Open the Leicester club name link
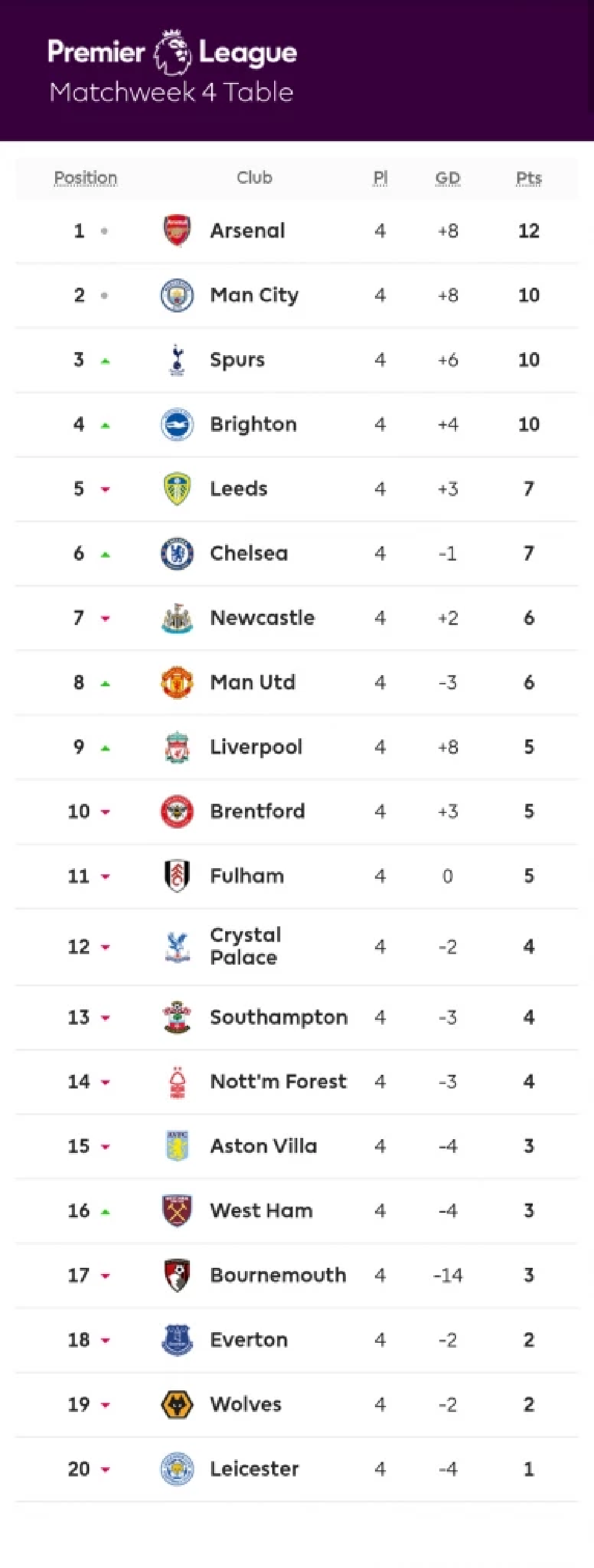Image resolution: width=594 pixels, height=1568 pixels. 254,1468
